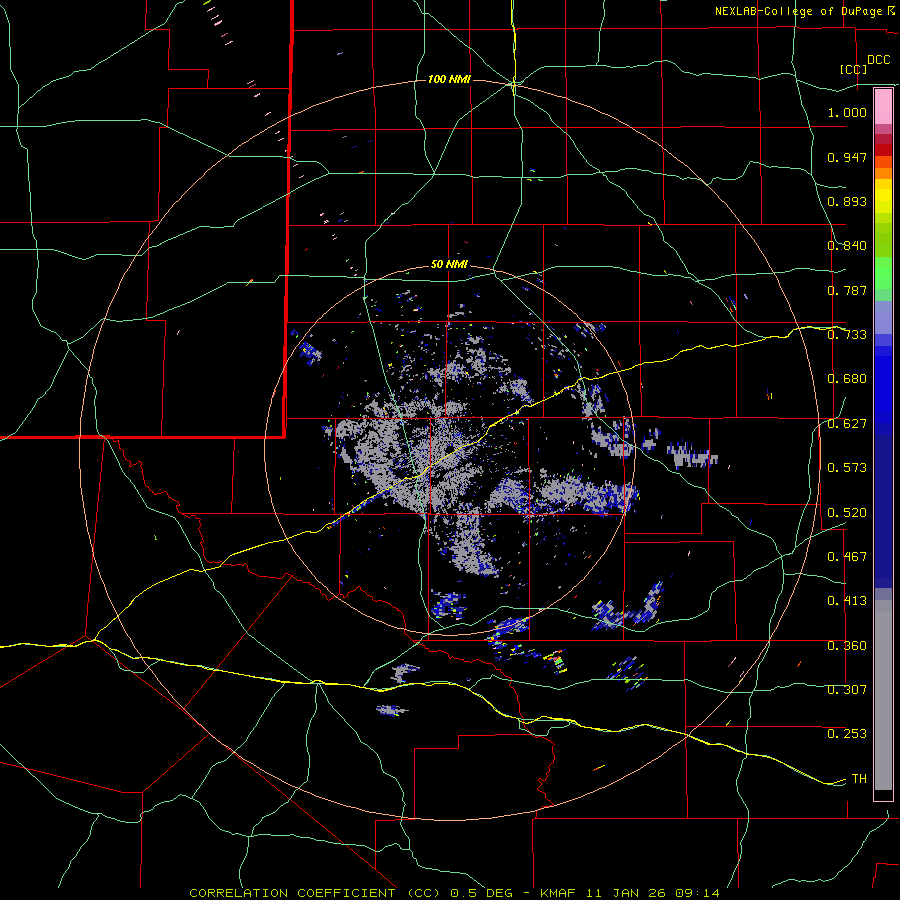Click the 100 NMI range ring label
Image resolution: width=900 pixels, height=900 pixels.
coord(449,79)
